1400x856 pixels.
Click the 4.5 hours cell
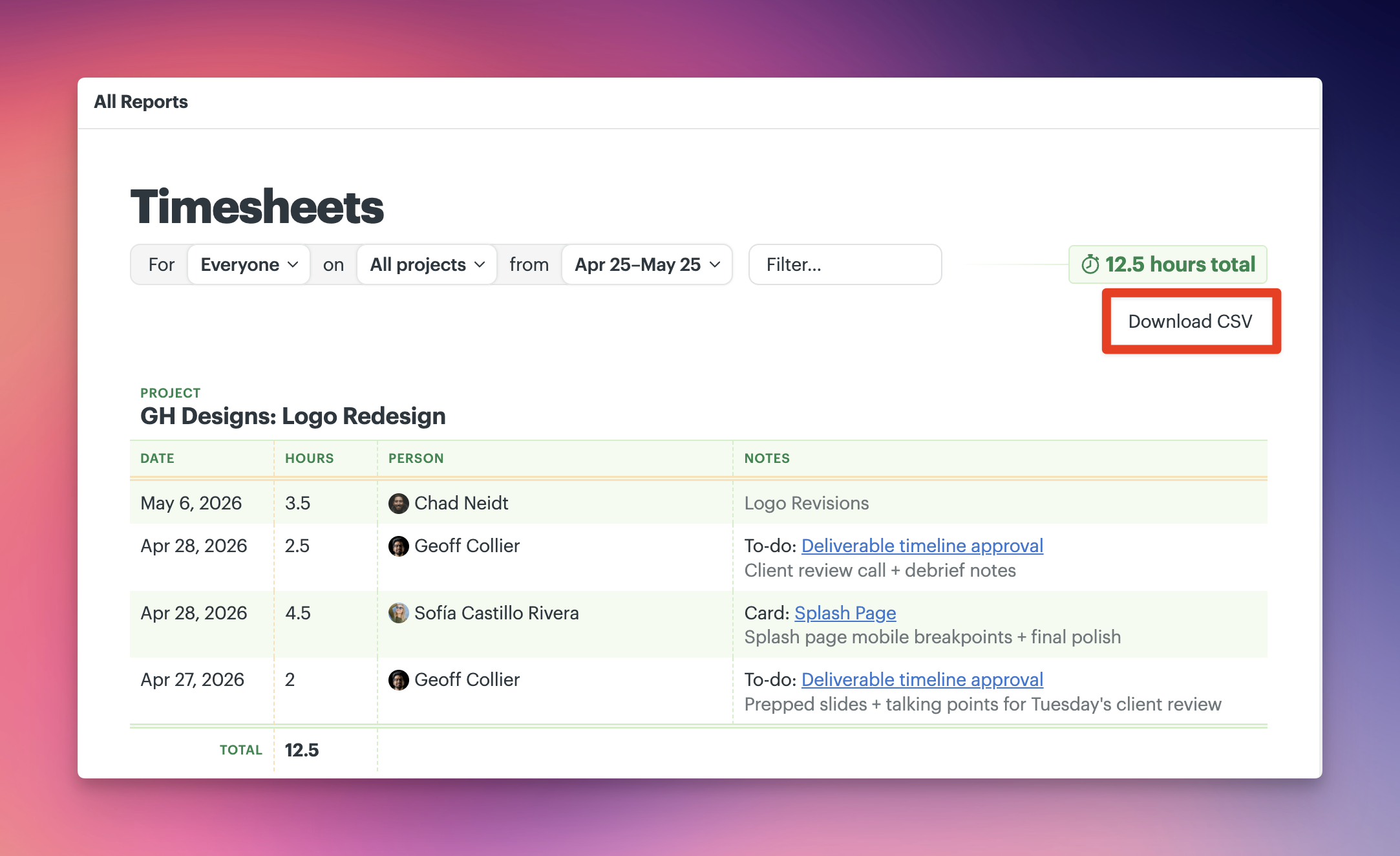(x=298, y=613)
